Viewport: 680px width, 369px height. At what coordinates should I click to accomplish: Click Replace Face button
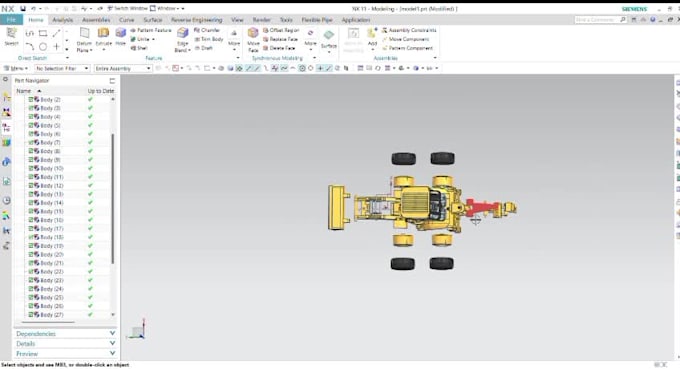(280, 39)
